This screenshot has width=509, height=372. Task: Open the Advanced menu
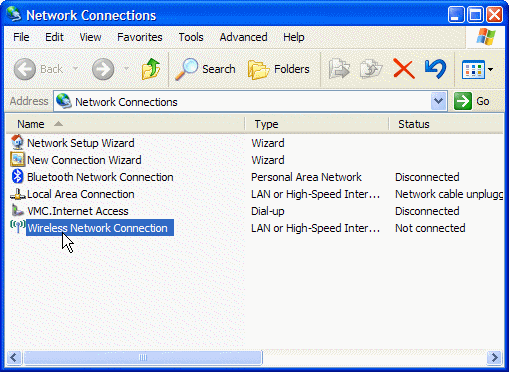pyautogui.click(x=243, y=37)
